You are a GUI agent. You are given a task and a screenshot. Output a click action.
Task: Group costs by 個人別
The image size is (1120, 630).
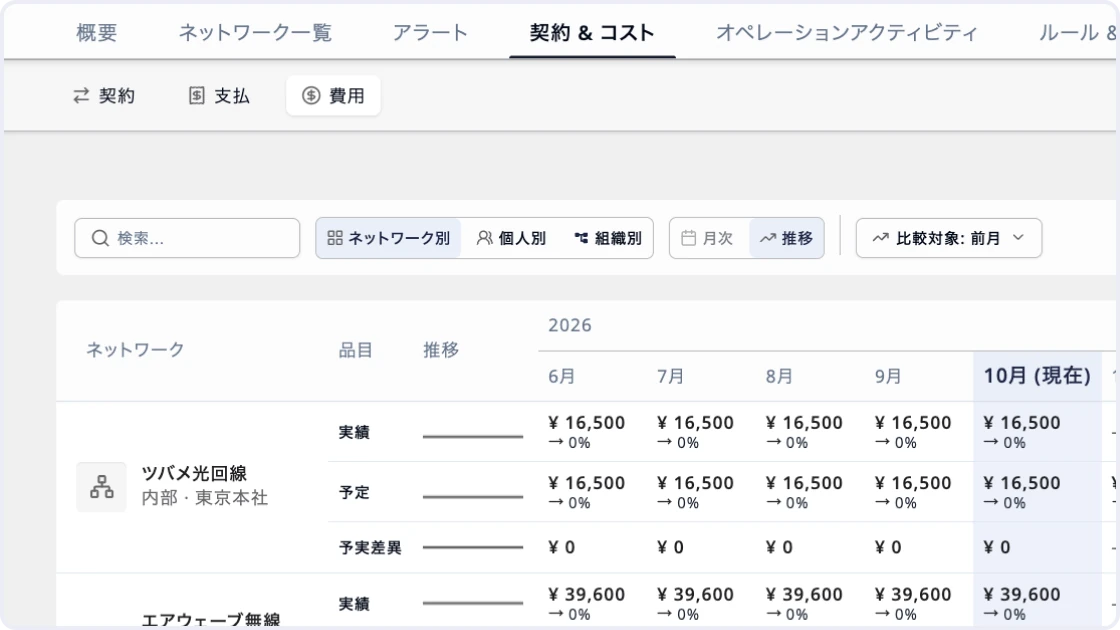click(x=511, y=238)
